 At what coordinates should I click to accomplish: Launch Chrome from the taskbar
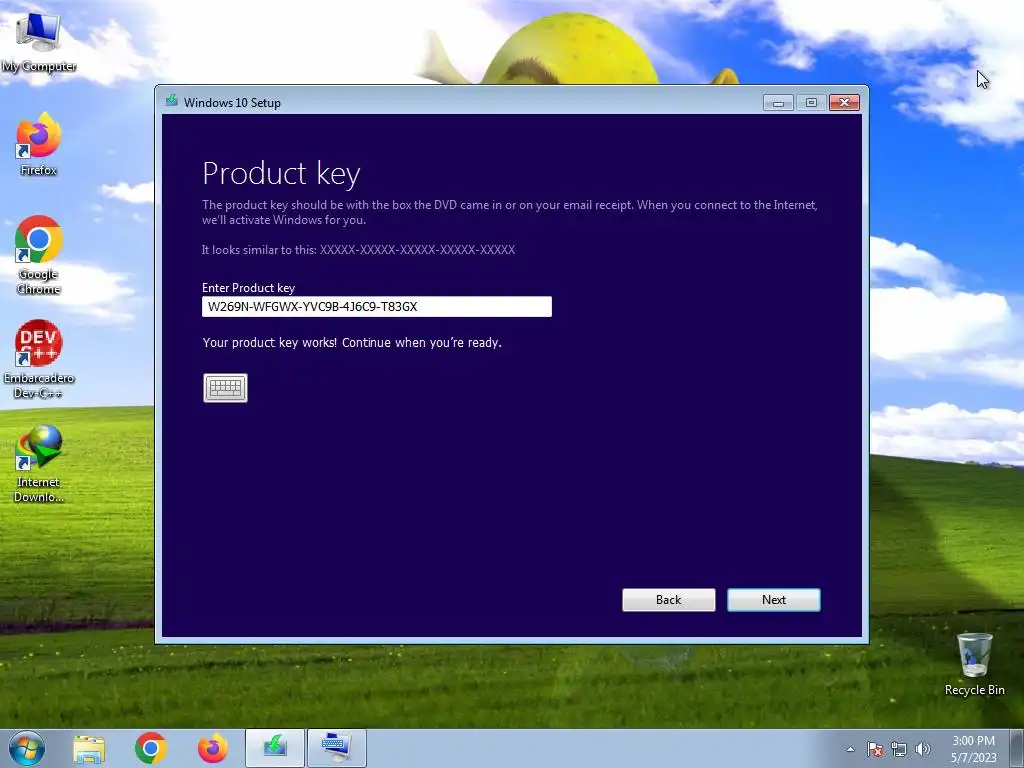151,748
